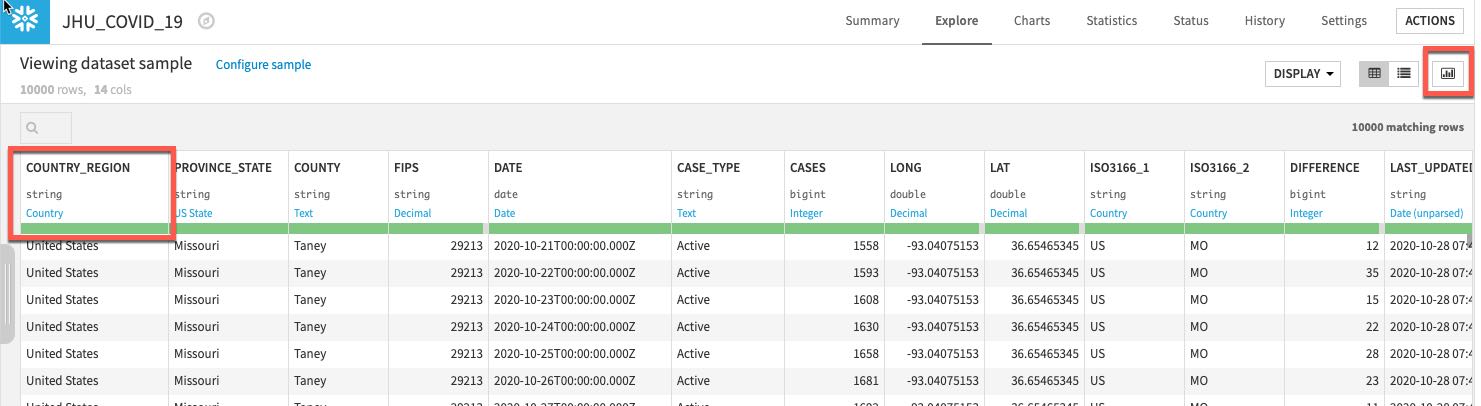Open the Charts tab

tap(1031, 21)
